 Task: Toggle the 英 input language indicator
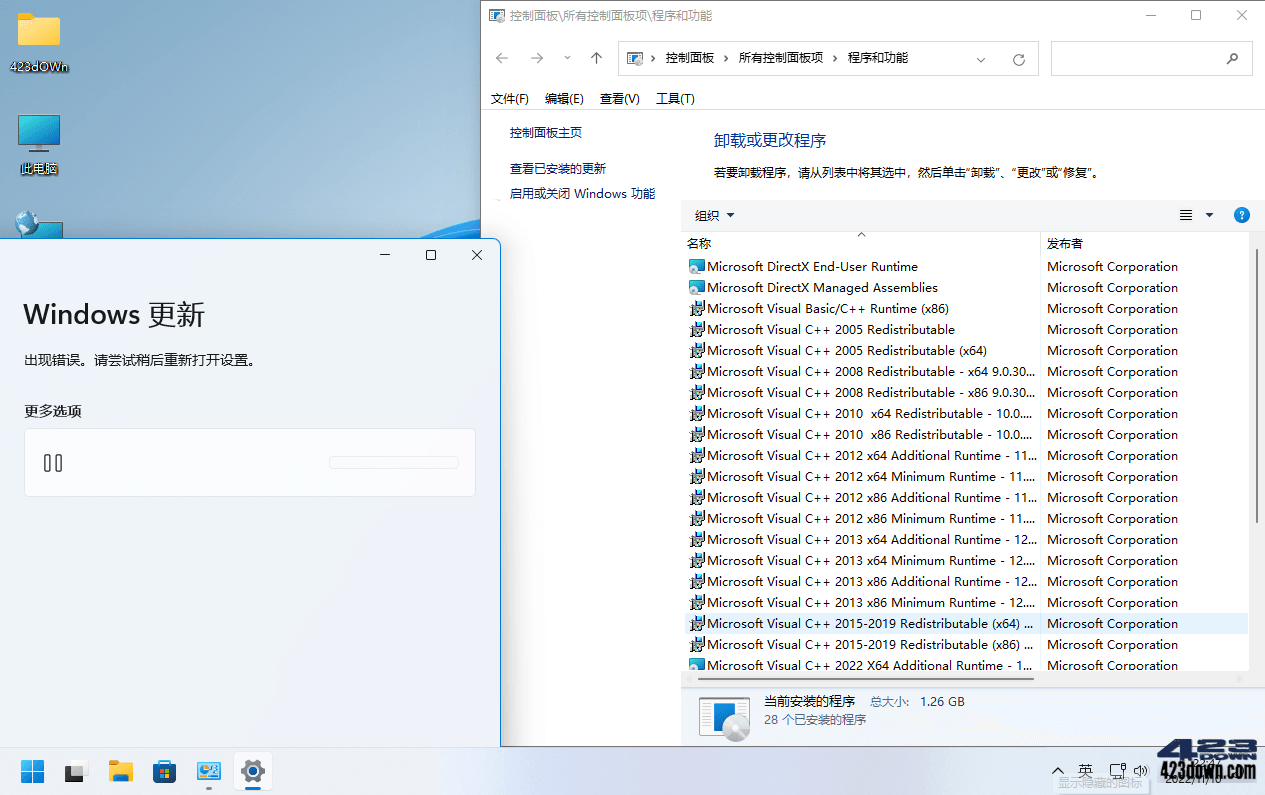coord(1085,771)
